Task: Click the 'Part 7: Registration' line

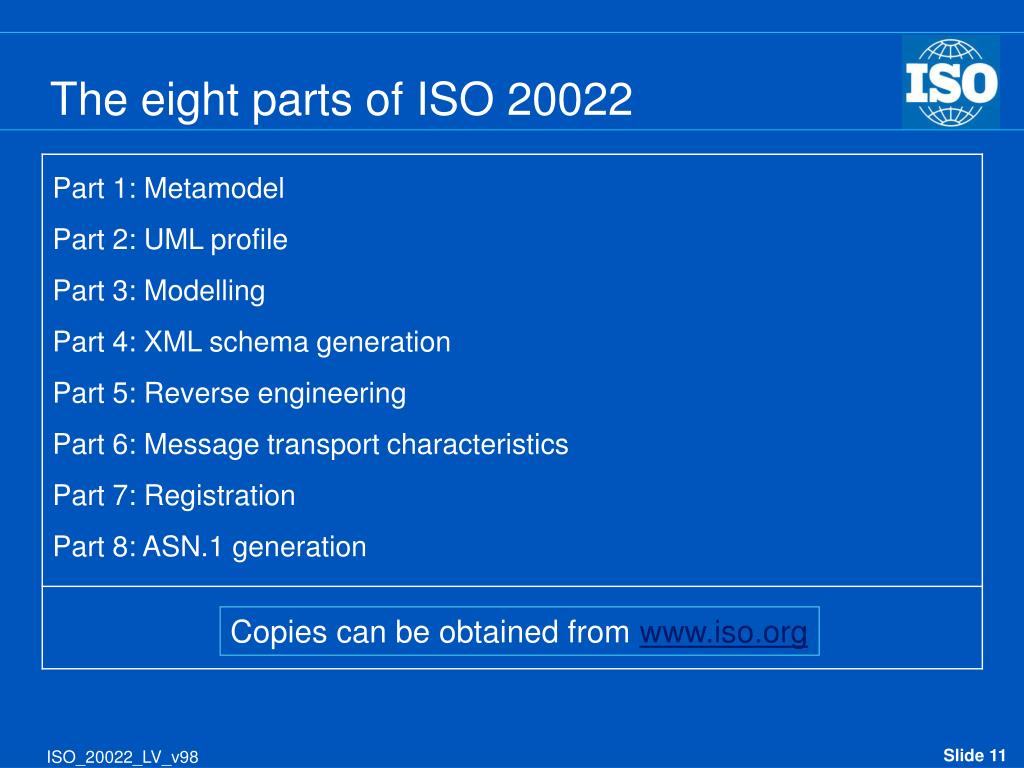Action: tap(174, 496)
